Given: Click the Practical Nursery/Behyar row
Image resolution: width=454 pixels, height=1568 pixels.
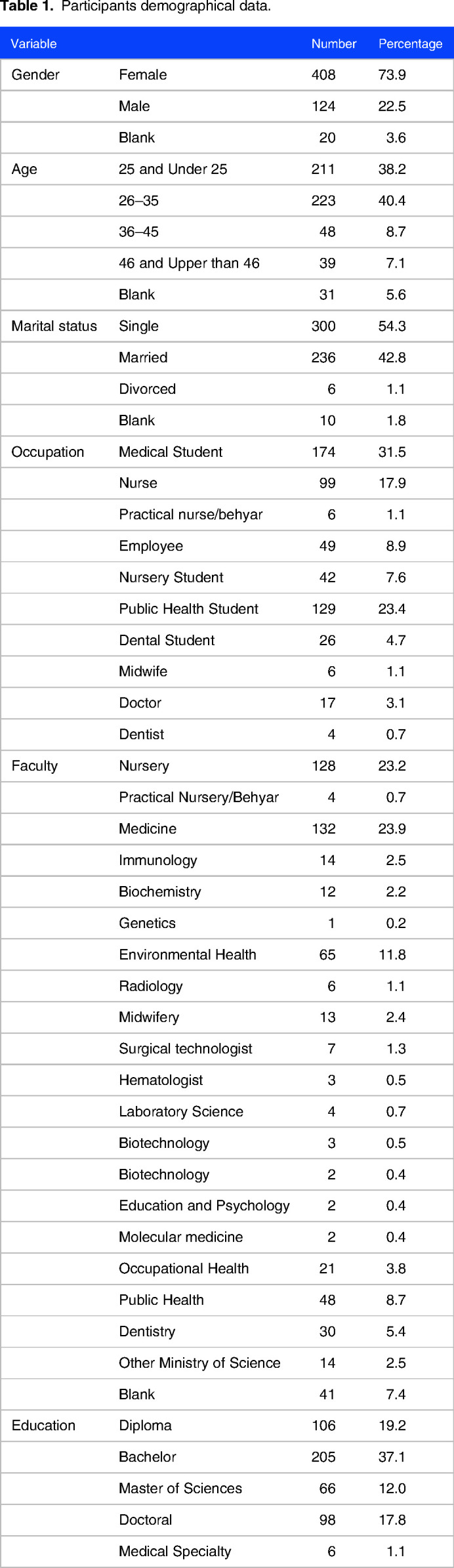Looking at the screenshot, I should (x=227, y=797).
